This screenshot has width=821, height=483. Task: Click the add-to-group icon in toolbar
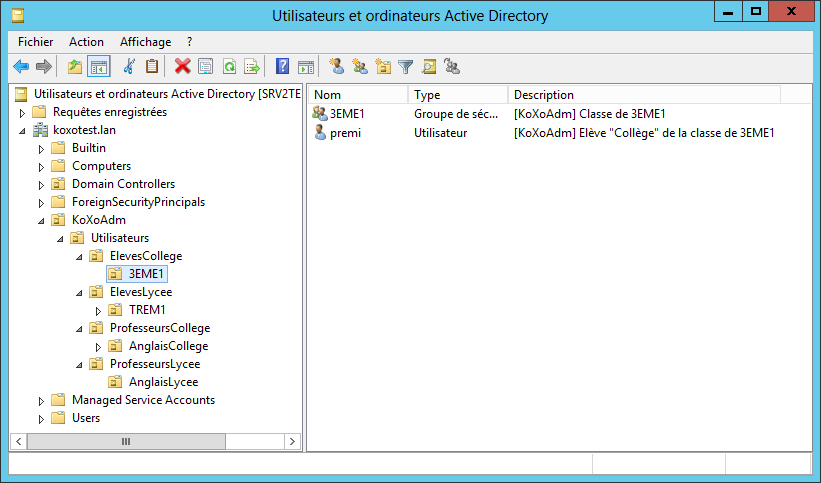click(x=452, y=67)
